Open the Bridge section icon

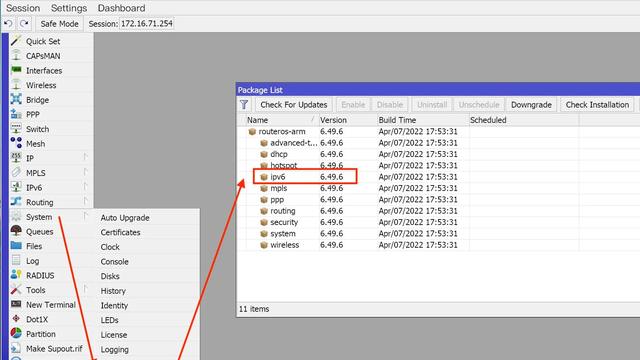tap(16, 100)
